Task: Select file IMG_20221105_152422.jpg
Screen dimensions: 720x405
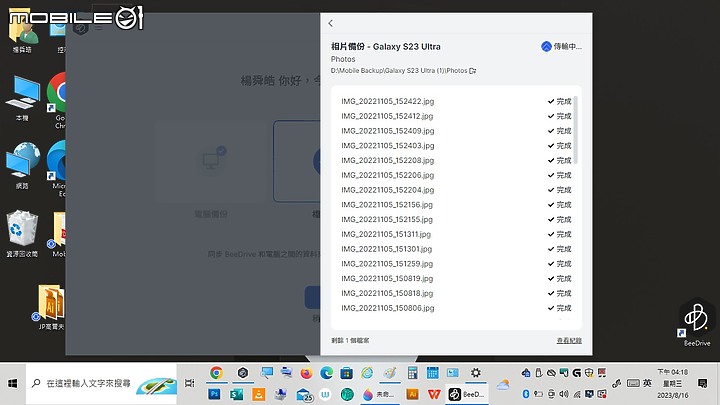Action: point(388,101)
